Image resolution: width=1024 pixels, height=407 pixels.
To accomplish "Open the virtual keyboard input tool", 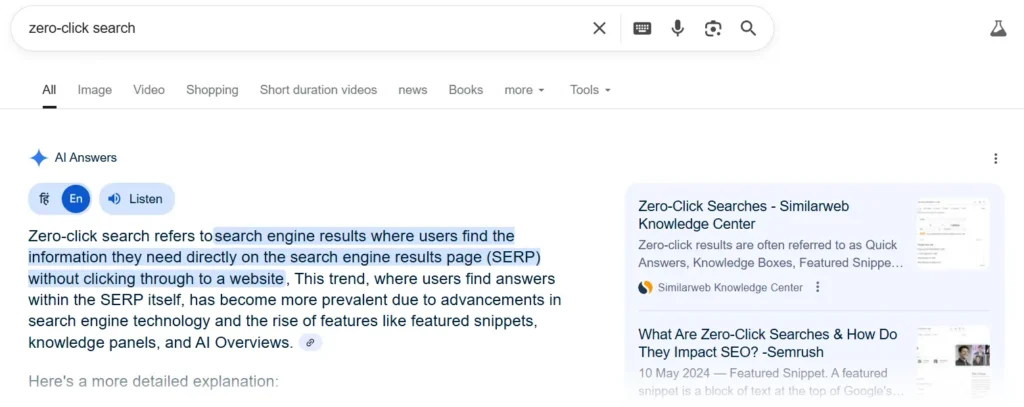I will tap(642, 28).
